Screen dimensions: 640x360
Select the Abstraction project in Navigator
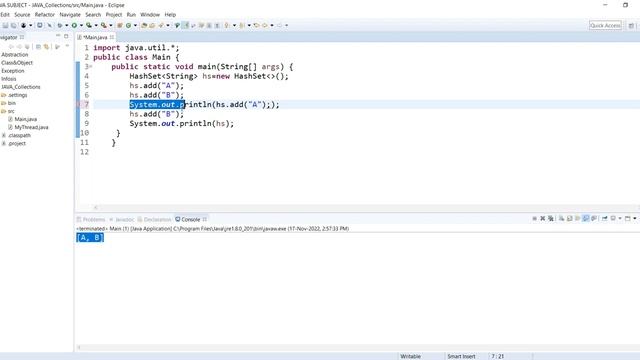click(x=15, y=55)
